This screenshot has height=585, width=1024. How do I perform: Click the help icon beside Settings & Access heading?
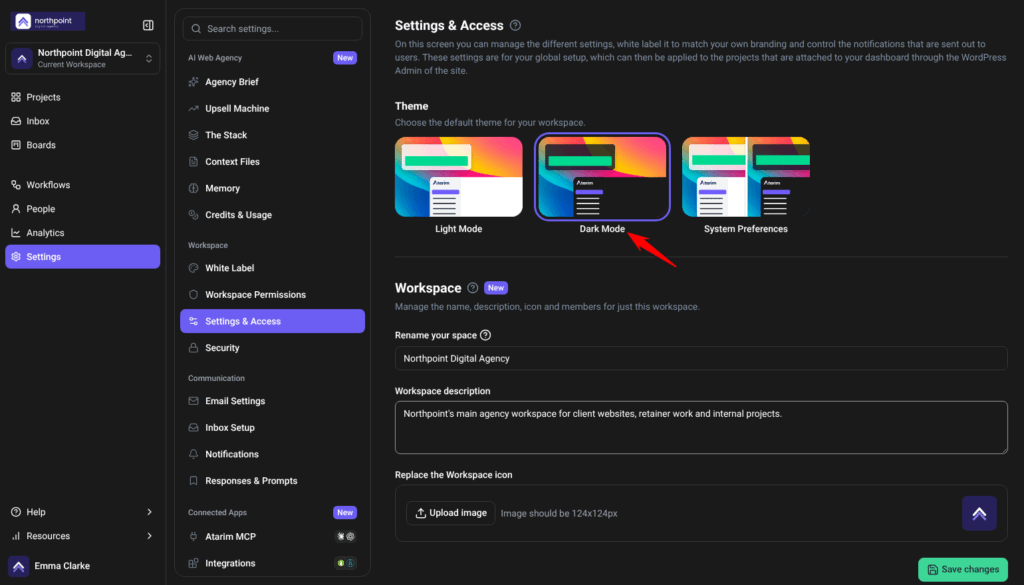(x=515, y=25)
